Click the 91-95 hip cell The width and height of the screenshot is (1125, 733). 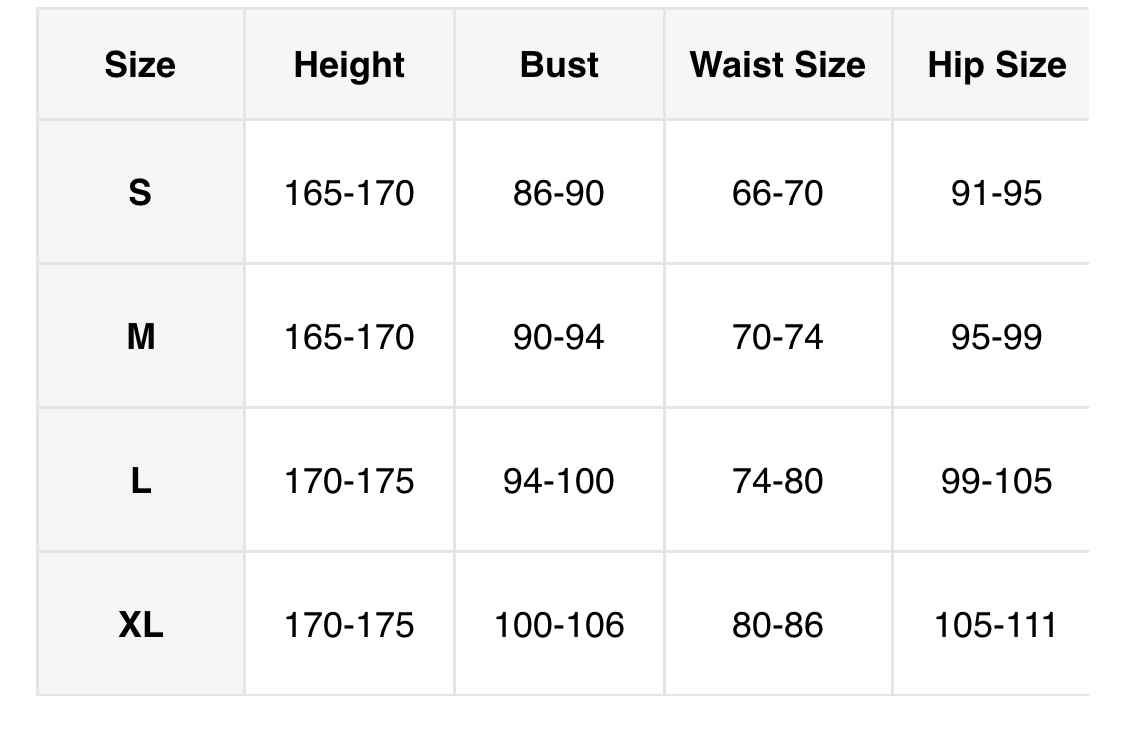996,192
